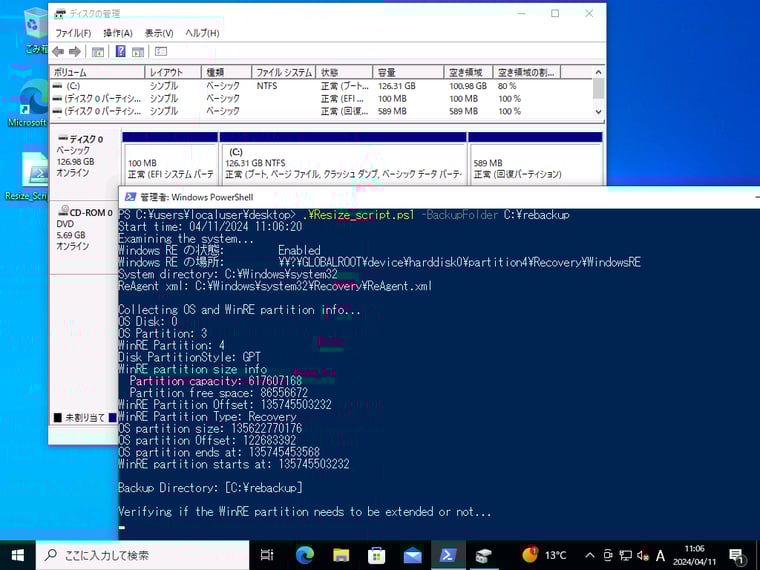Sort by the ファイル システム column header
Viewport: 760px width, 570px height.
pyautogui.click(x=284, y=72)
